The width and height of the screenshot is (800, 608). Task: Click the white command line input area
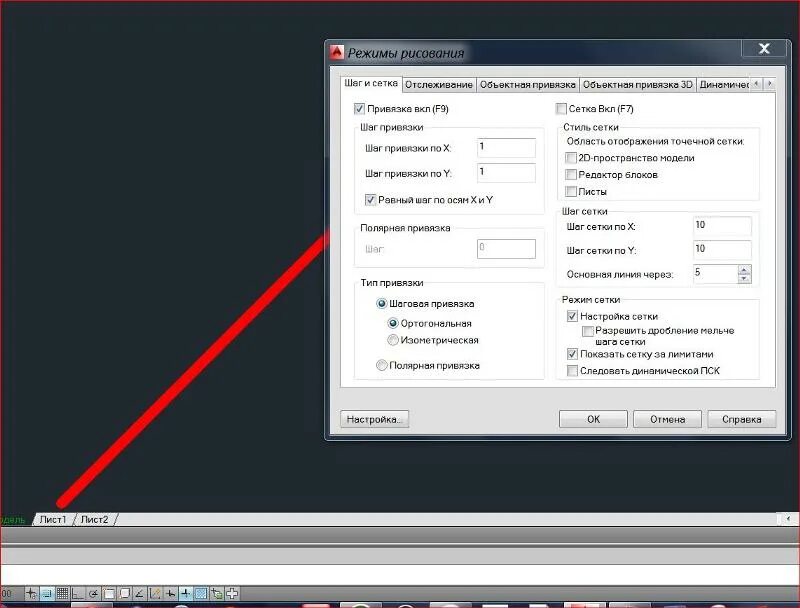tap(400, 574)
